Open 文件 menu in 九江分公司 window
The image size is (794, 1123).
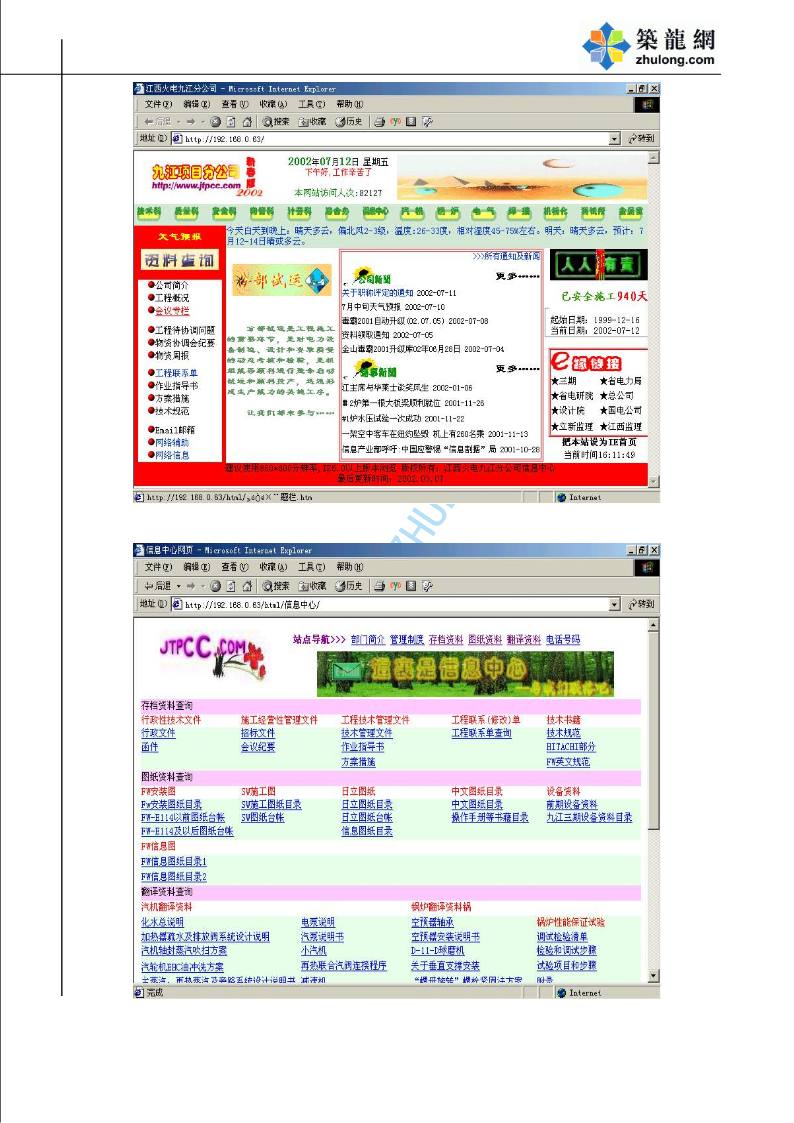(158, 105)
